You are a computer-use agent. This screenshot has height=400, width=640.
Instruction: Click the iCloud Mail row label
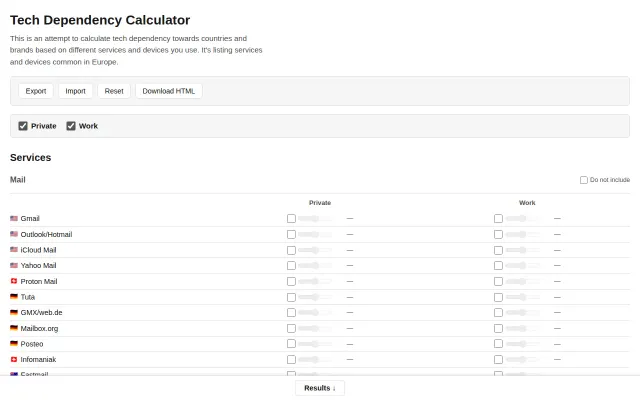point(38,250)
